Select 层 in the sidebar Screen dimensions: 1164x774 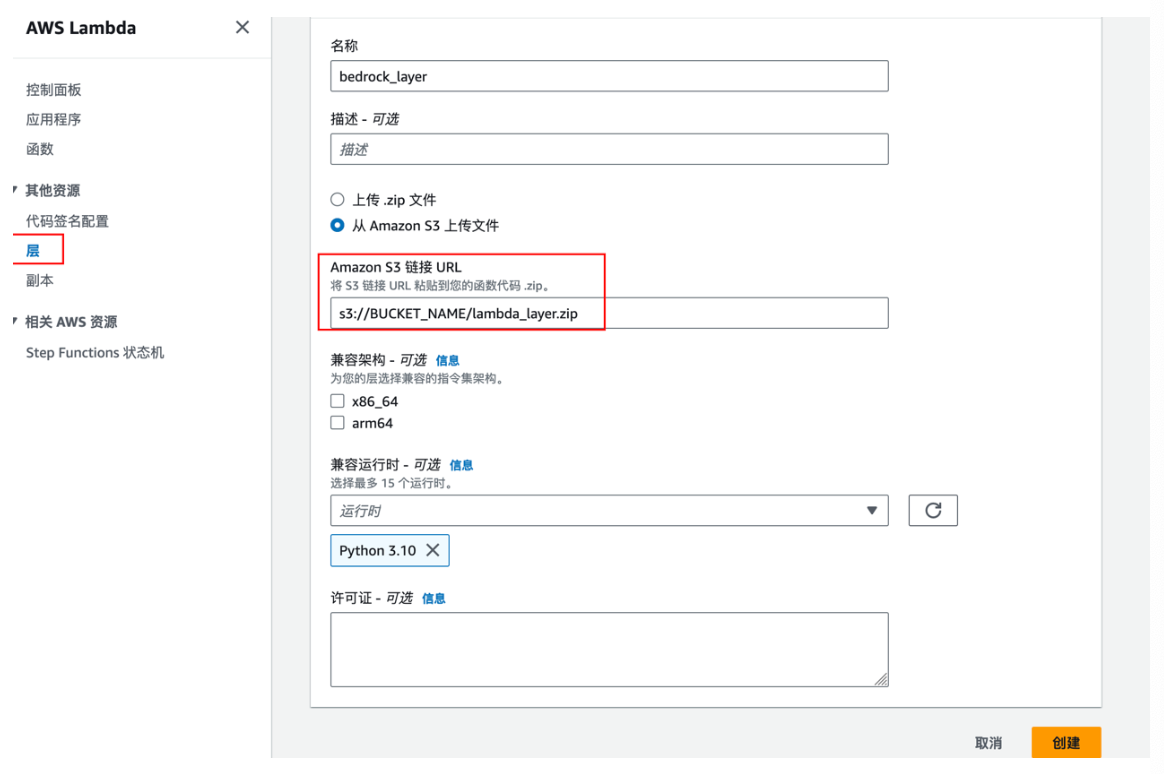pyautogui.click(x=33, y=250)
